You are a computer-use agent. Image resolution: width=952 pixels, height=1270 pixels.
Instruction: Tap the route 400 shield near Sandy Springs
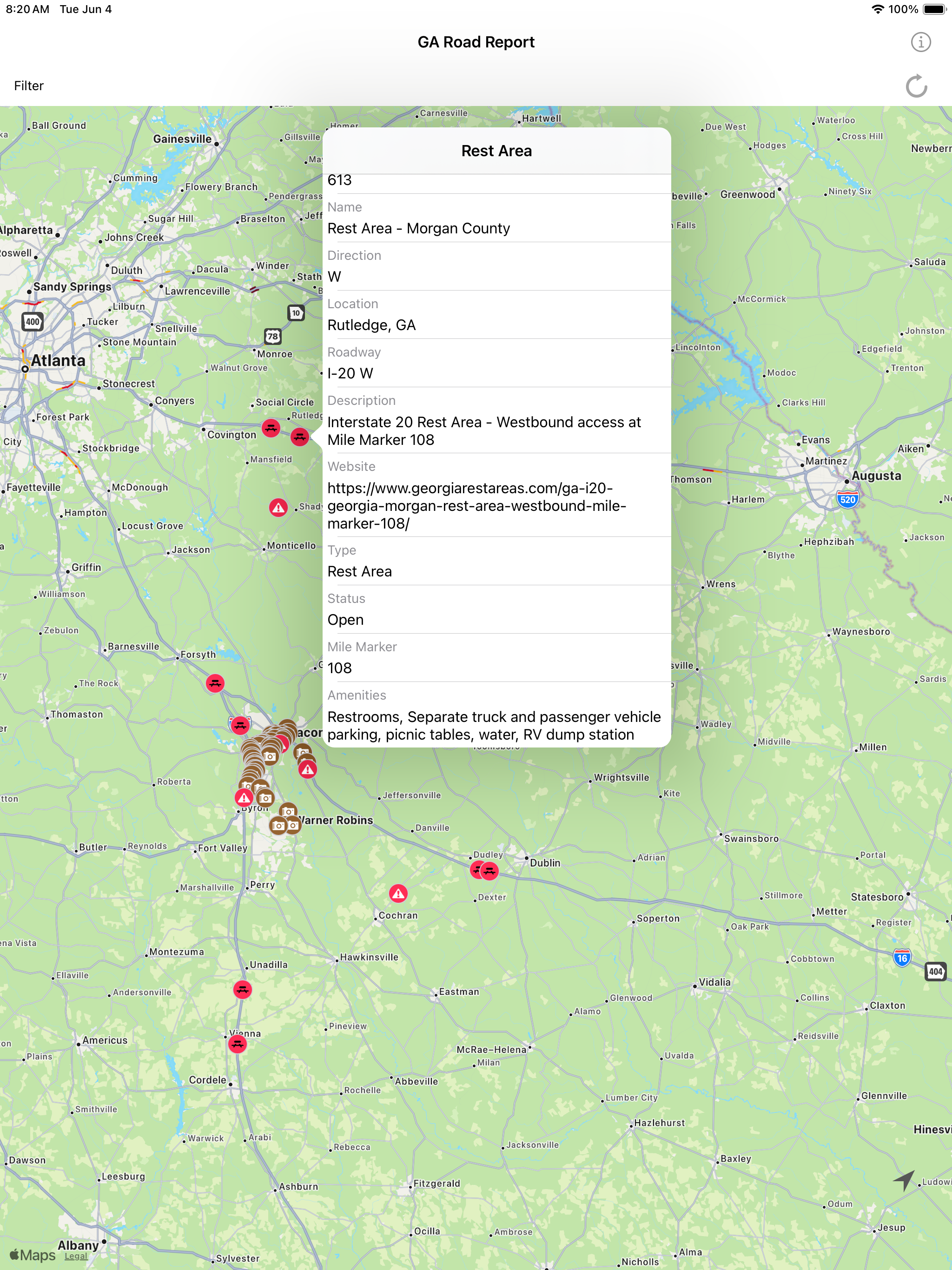coord(33,322)
